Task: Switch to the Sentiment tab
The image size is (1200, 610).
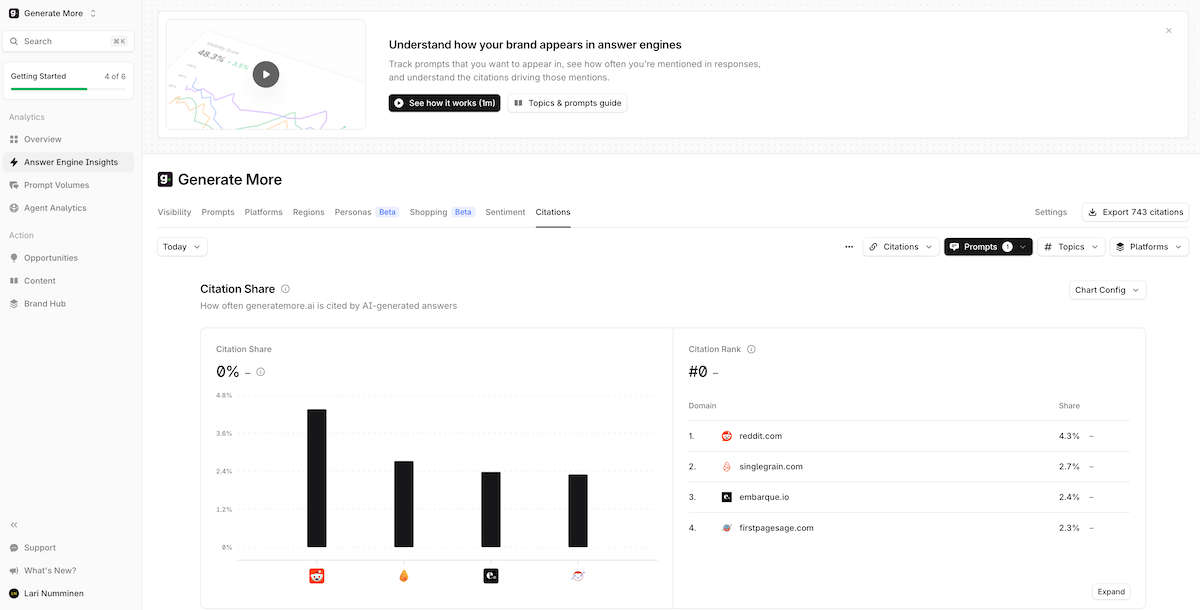Action: coord(505,212)
